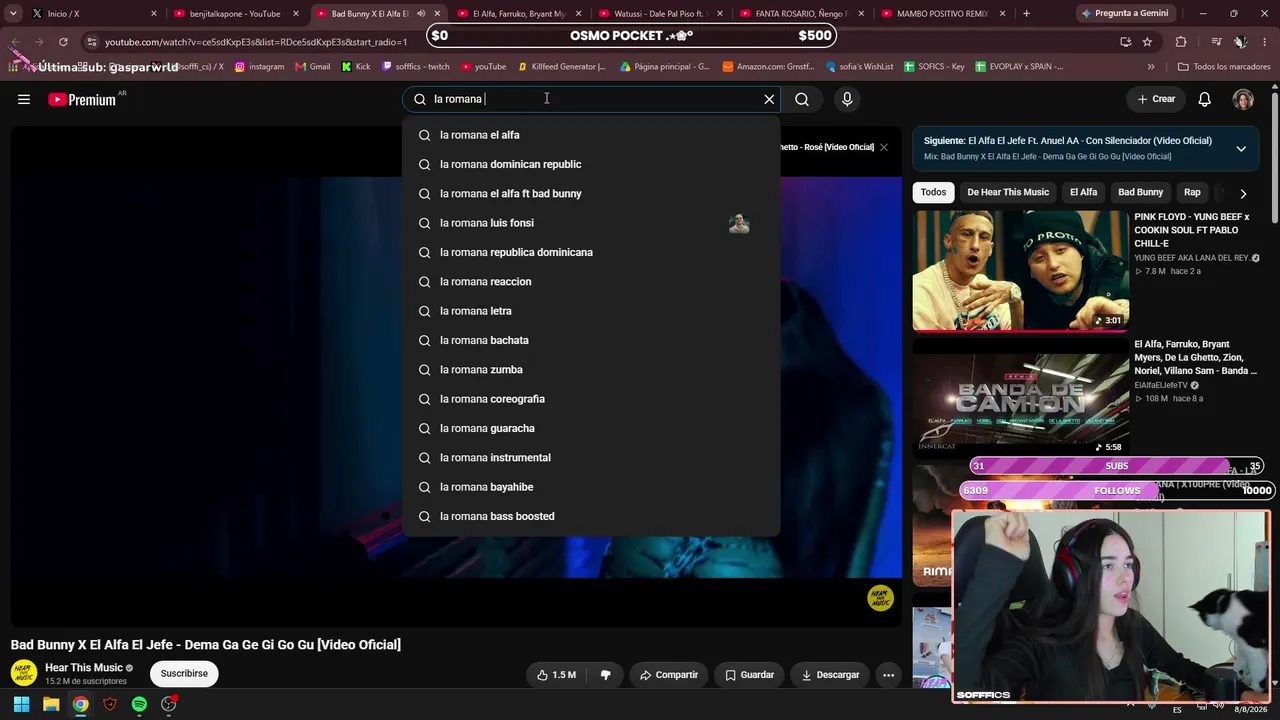
Task: Open the tab search dropdown arrow
Action: pyautogui.click(x=13, y=14)
